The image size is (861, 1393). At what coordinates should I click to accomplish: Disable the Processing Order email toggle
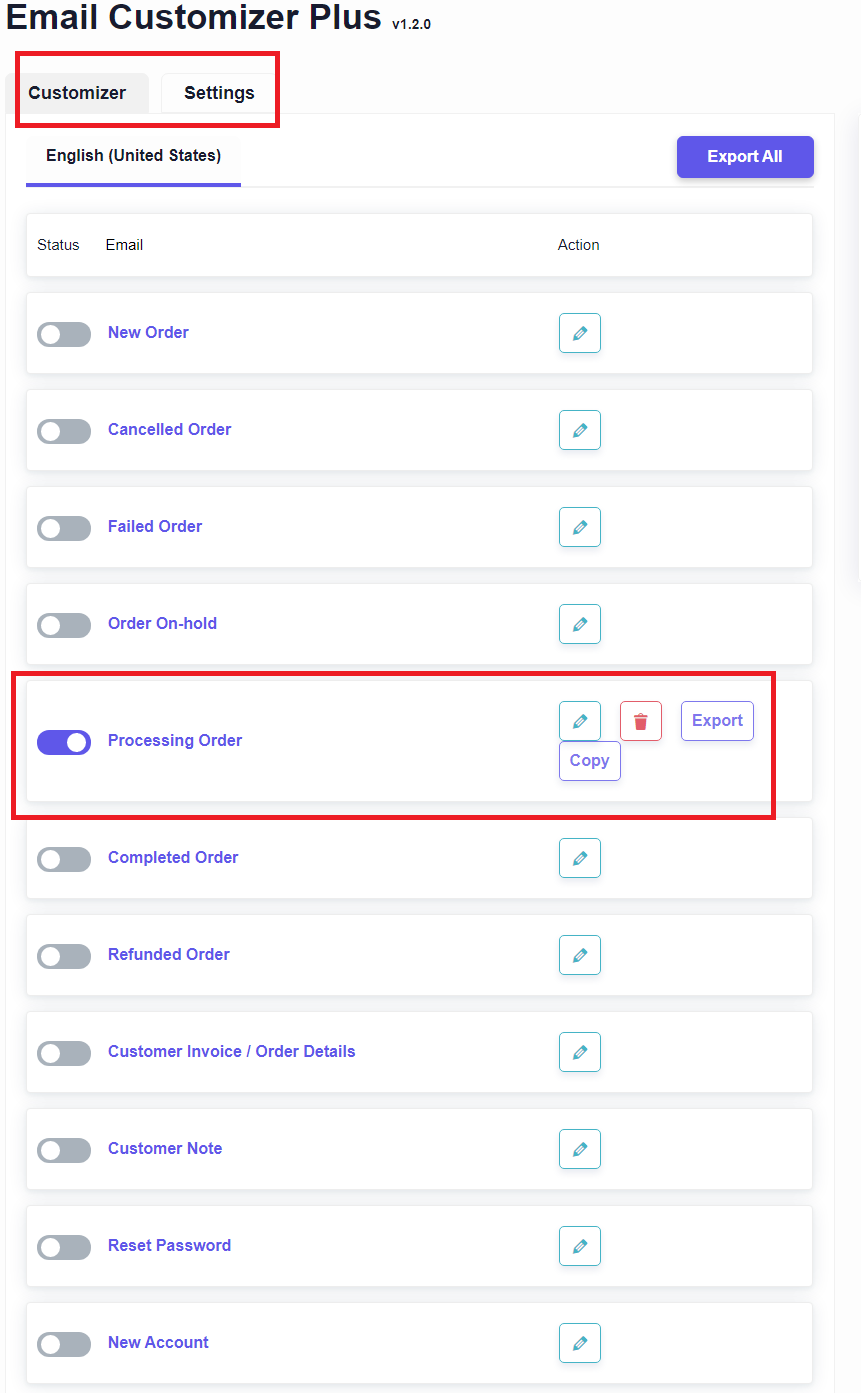64,742
